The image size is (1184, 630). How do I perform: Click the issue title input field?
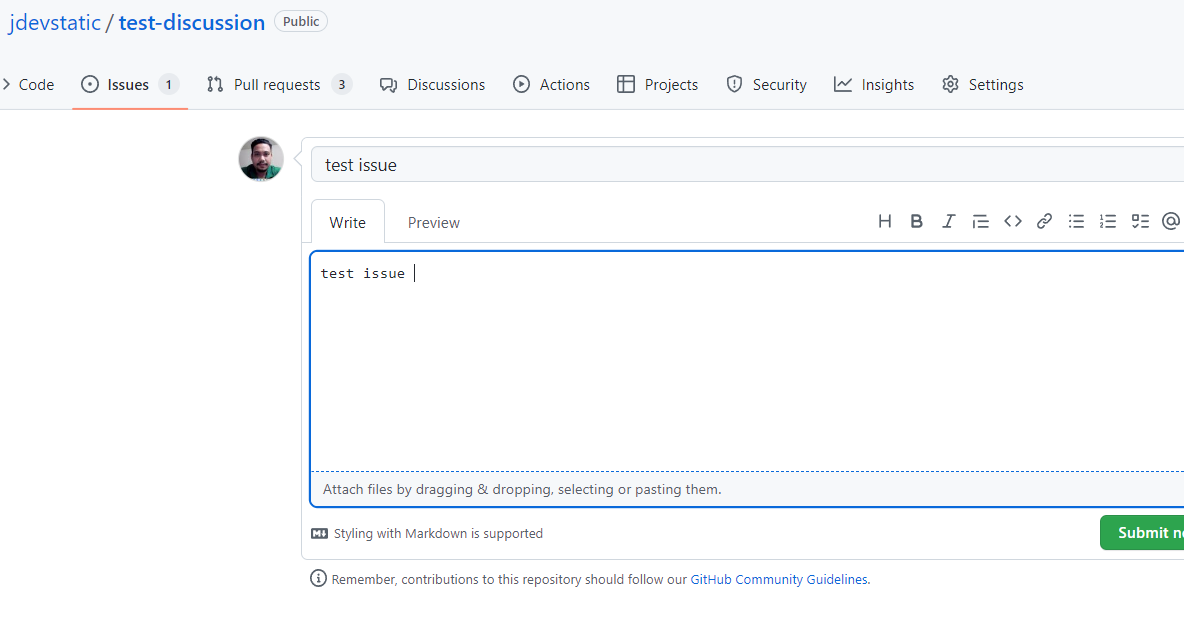700,164
